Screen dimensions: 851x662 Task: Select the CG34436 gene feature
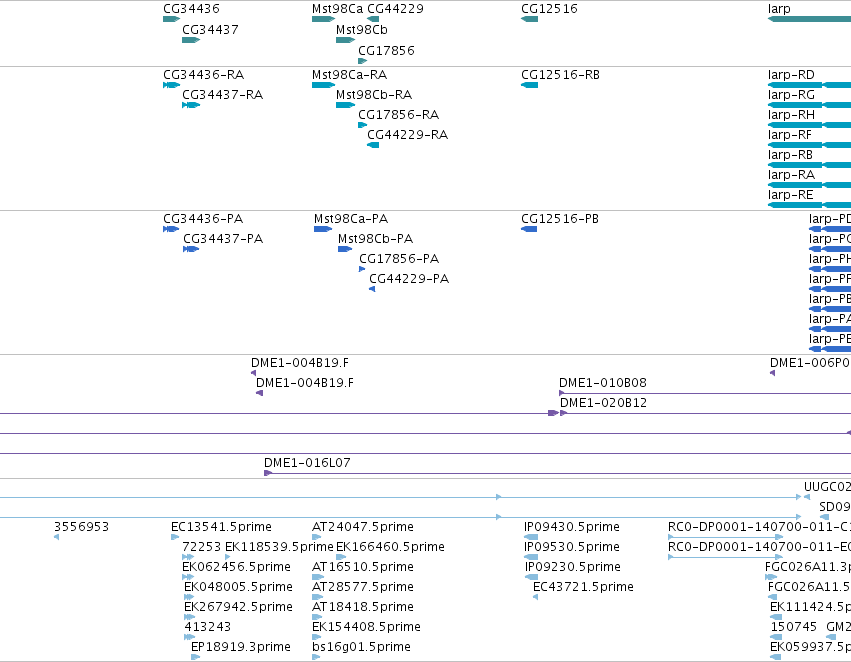[x=171, y=19]
